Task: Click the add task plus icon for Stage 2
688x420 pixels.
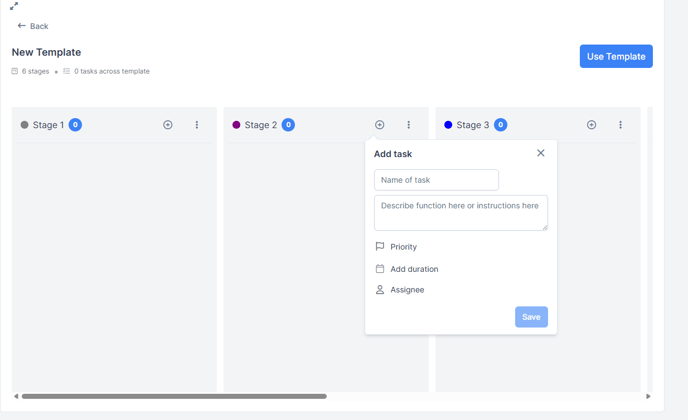Action: (x=380, y=125)
